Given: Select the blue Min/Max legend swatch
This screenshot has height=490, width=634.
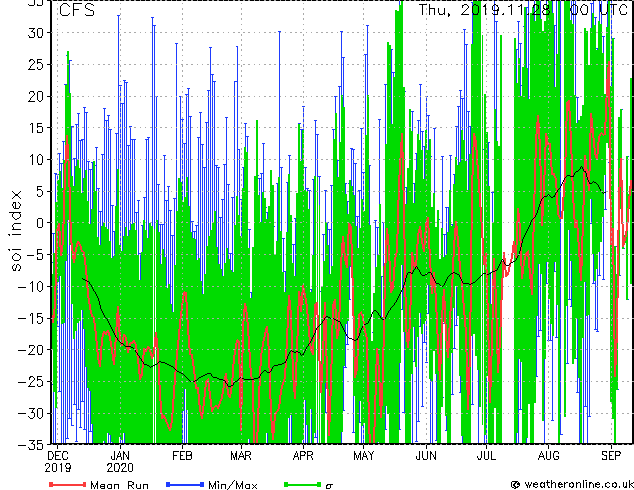Looking at the screenshot, I should tap(185, 484).
